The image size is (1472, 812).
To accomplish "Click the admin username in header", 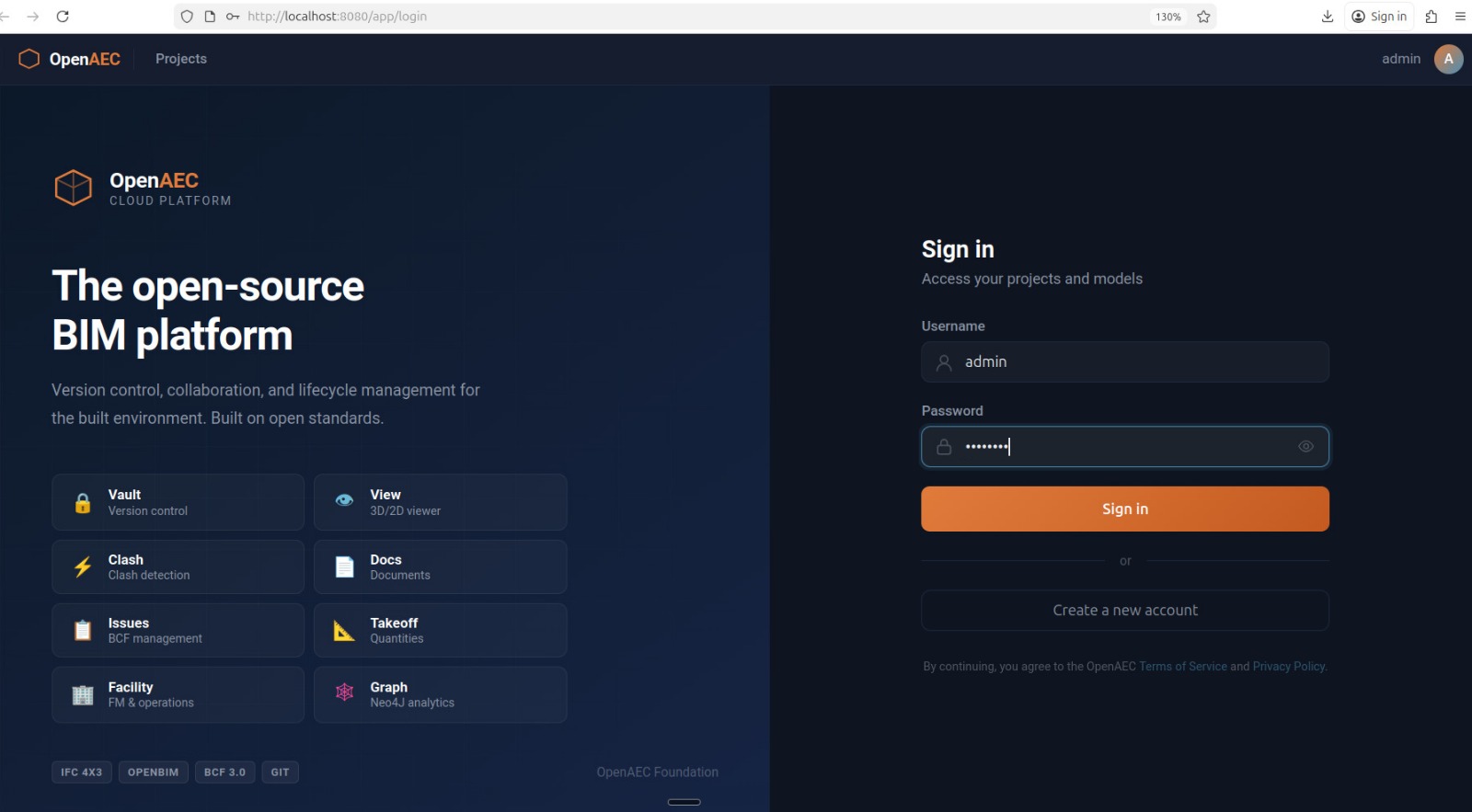I will 1401,59.
